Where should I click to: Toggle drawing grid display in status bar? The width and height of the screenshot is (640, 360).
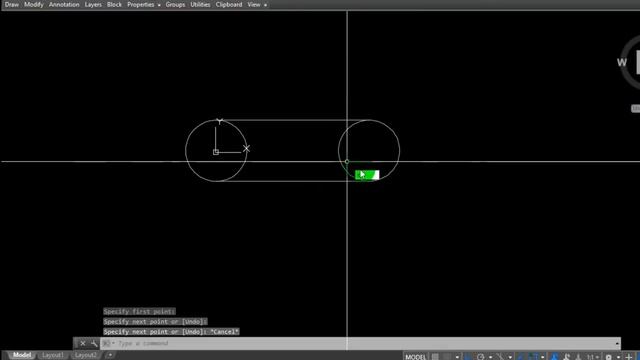(x=435, y=357)
